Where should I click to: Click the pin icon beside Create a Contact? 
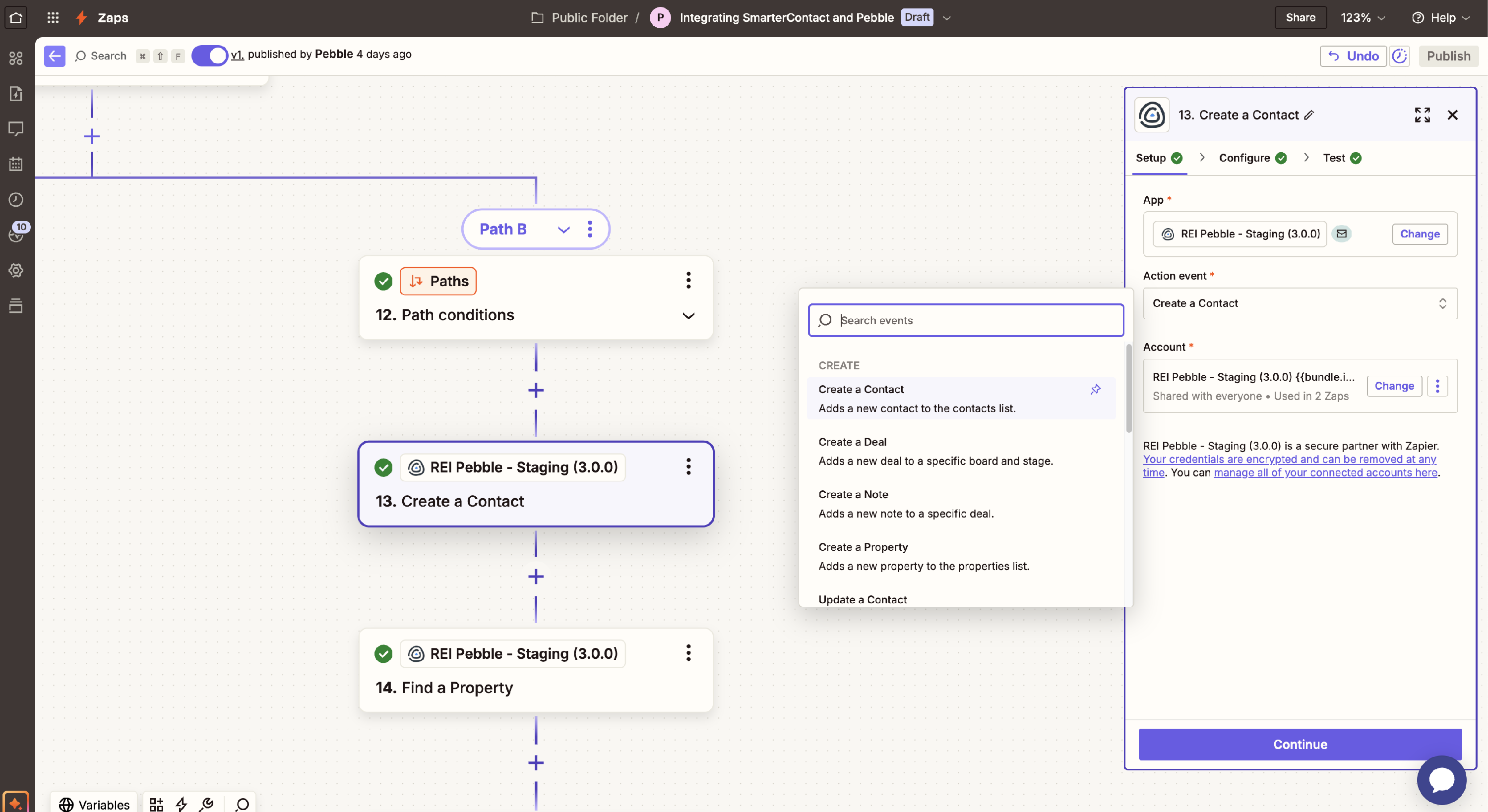click(x=1095, y=389)
